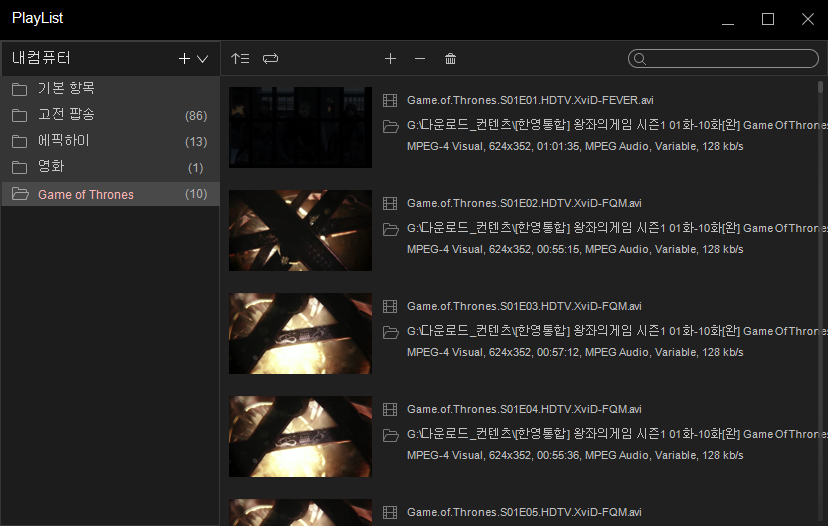The height and width of the screenshot is (526, 828).
Task: Toggle the repeat playback icon
Action: point(270,59)
